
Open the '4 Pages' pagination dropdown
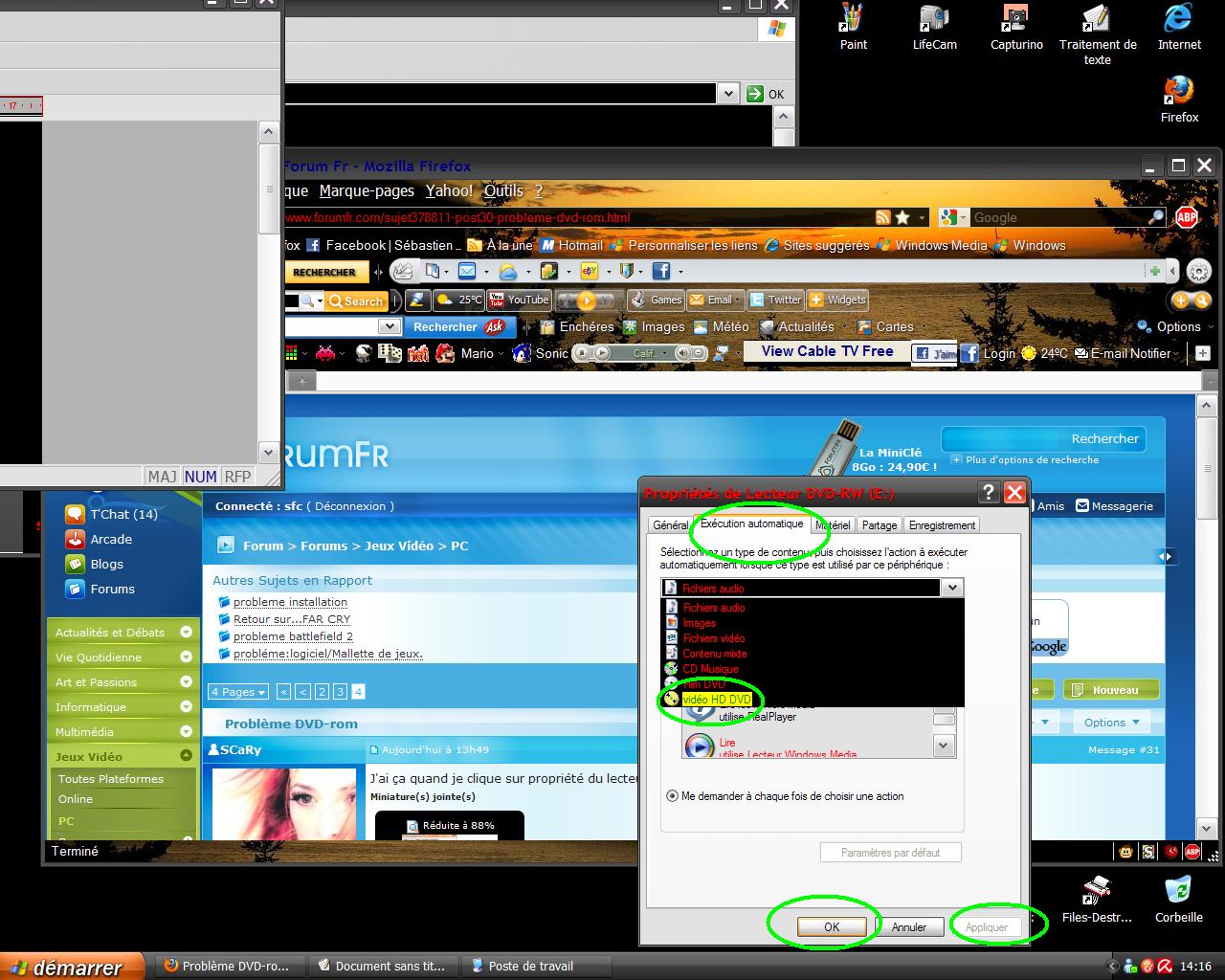tap(237, 692)
